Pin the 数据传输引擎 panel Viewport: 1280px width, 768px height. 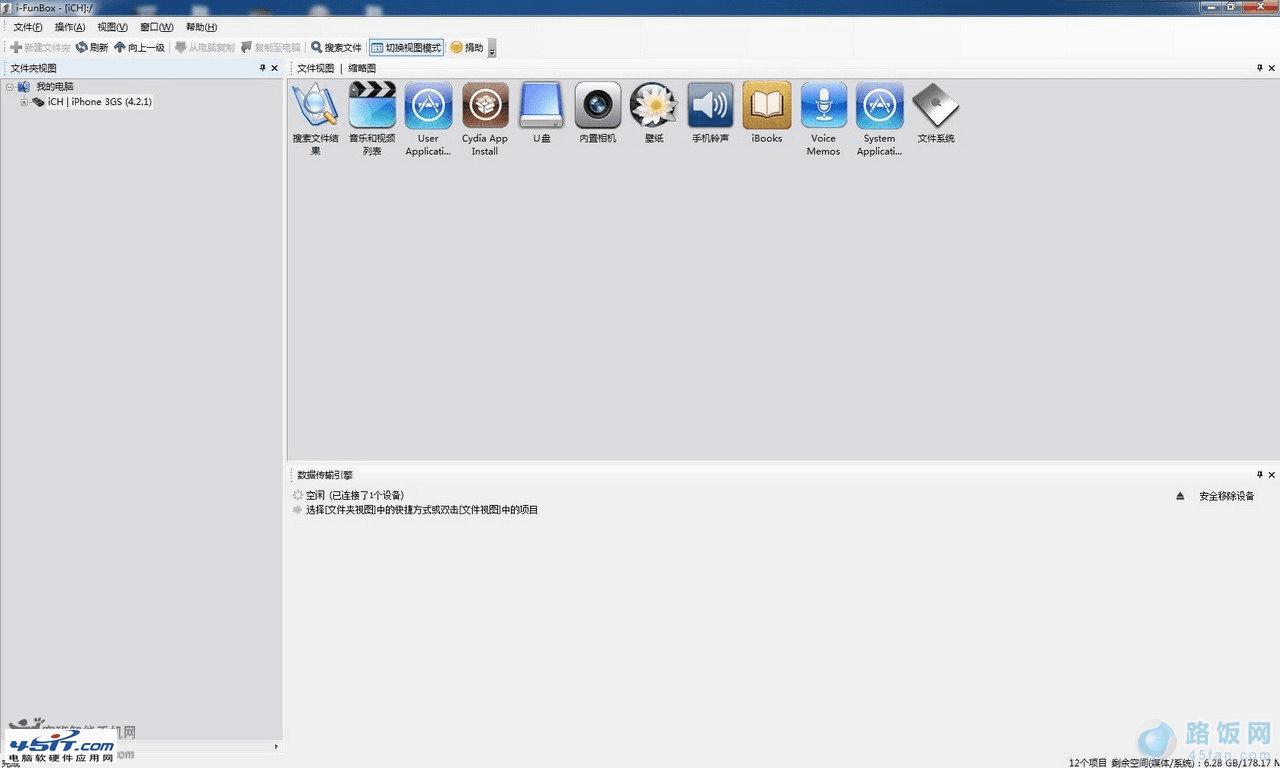click(1259, 475)
